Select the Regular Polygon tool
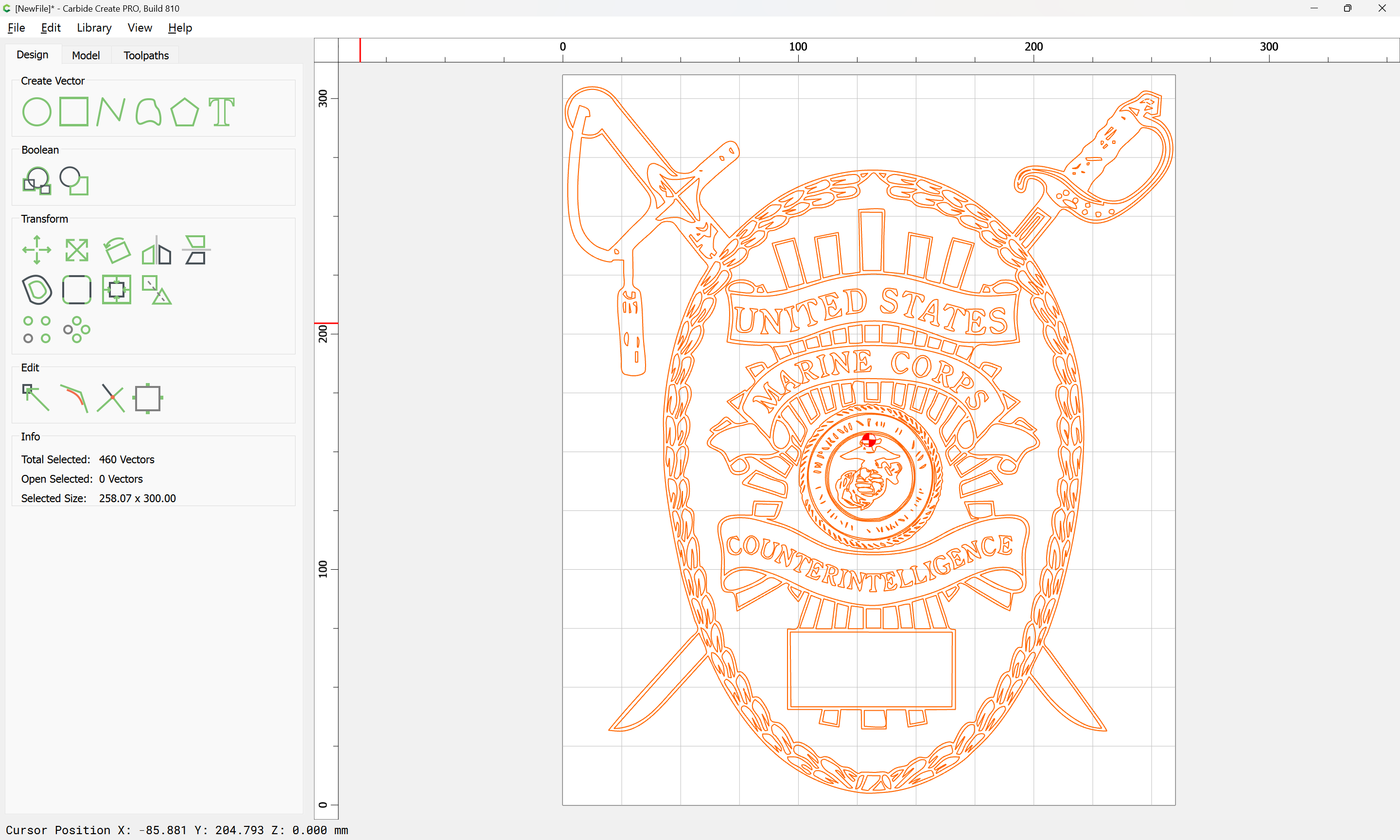Viewport: 1400px width, 840px height. [x=184, y=111]
